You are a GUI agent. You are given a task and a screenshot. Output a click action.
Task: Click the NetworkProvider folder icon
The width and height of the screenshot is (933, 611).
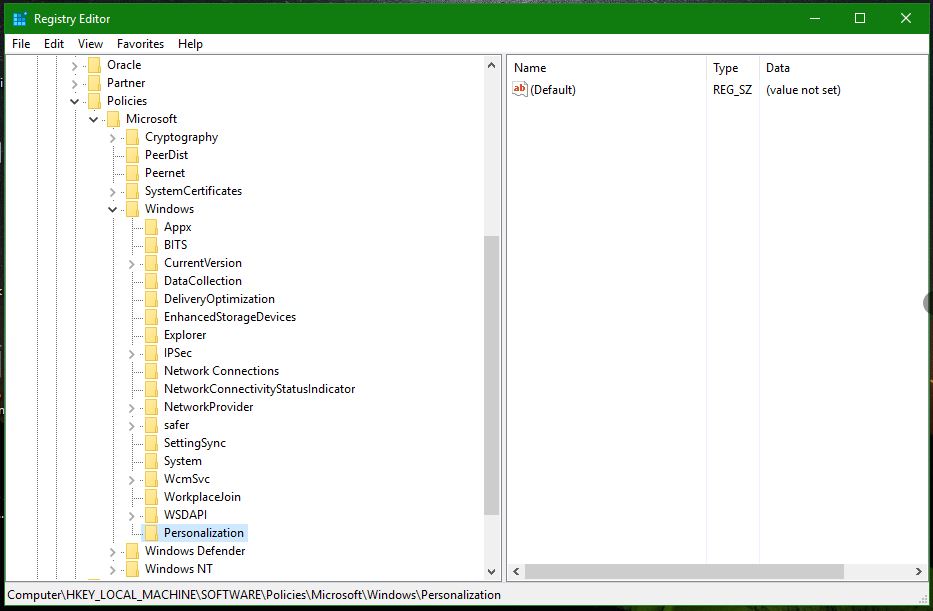pyautogui.click(x=151, y=407)
